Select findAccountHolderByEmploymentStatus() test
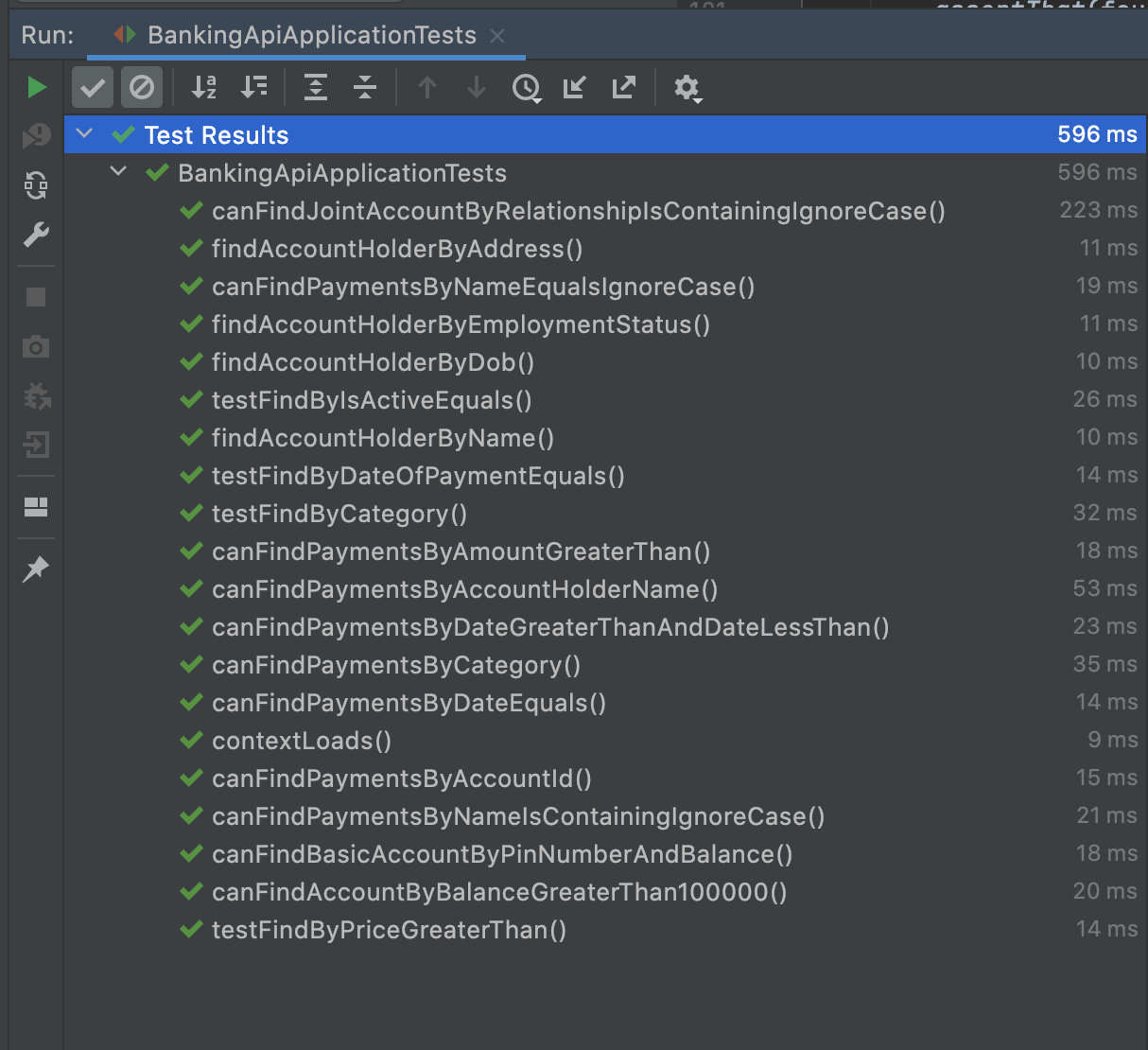Screen dimensions: 1148x1050 pos(461,324)
